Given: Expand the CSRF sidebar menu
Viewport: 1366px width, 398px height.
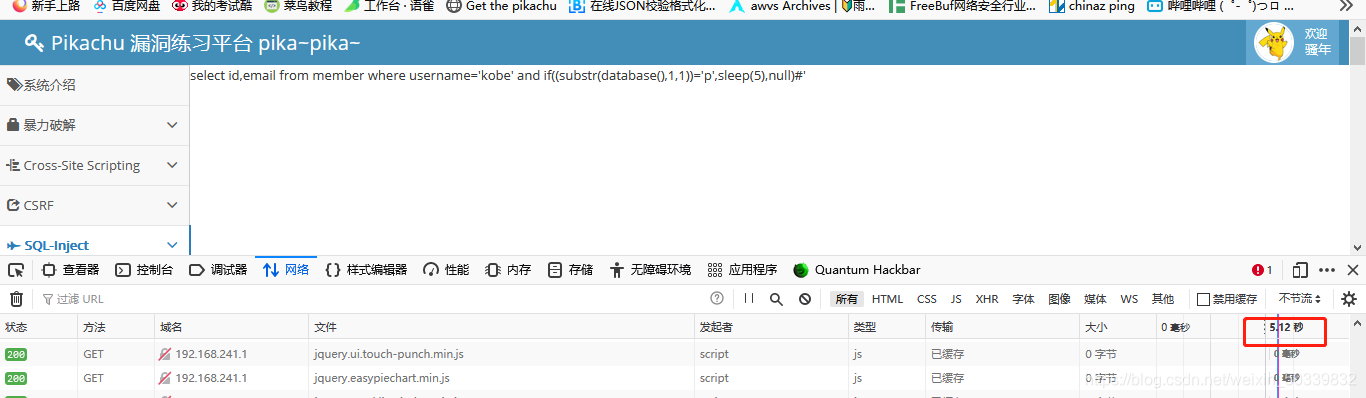Looking at the screenshot, I should click(x=94, y=205).
